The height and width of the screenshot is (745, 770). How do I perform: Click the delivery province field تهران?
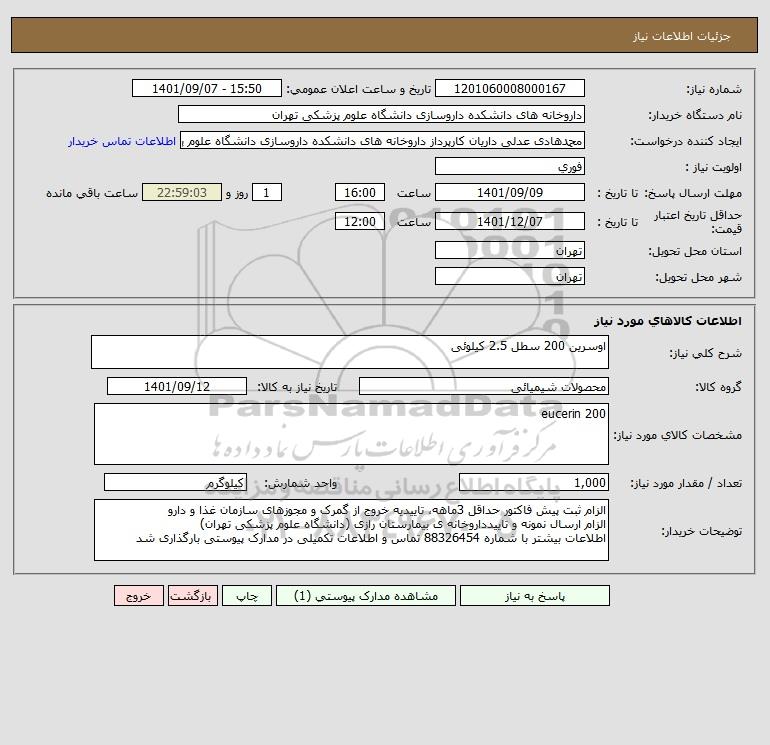point(510,250)
